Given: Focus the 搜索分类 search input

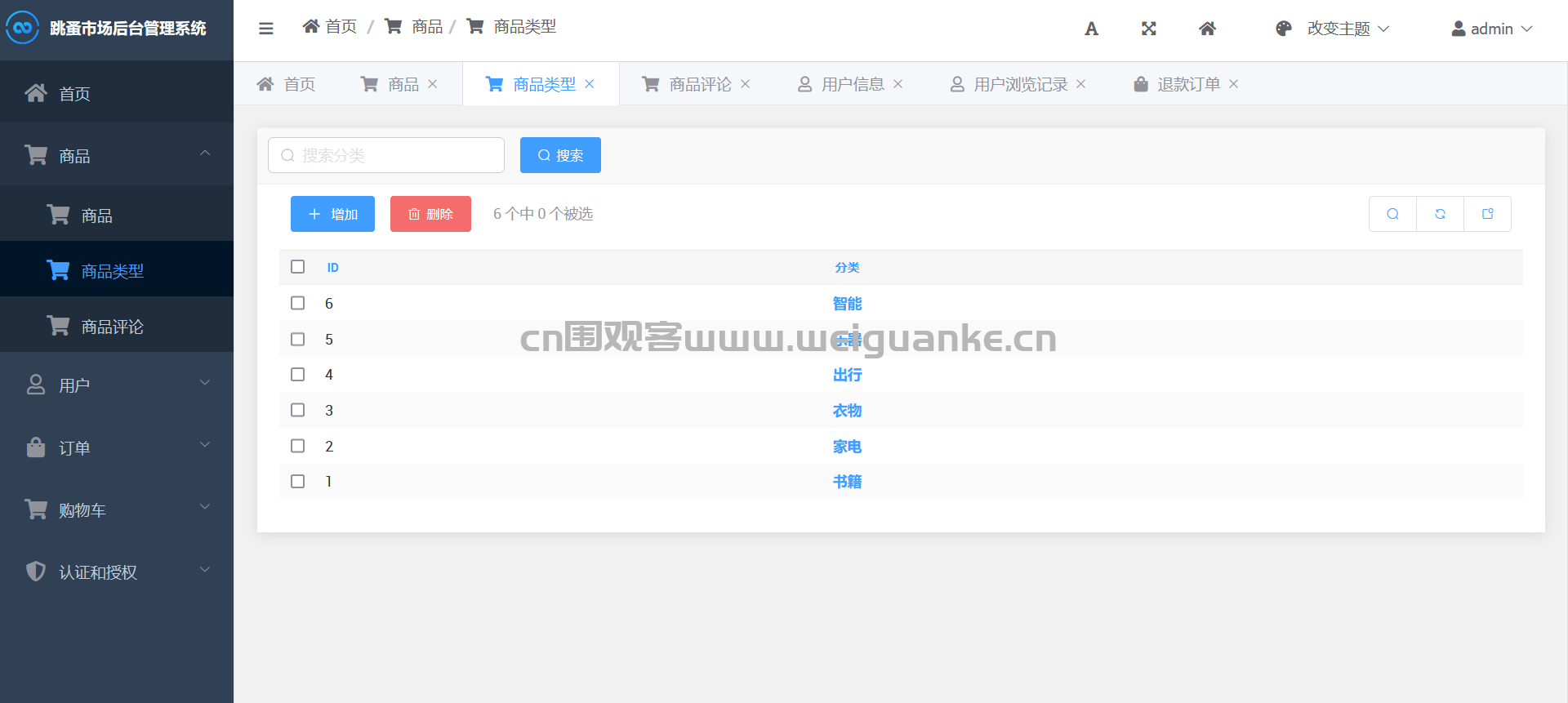Looking at the screenshot, I should (386, 155).
